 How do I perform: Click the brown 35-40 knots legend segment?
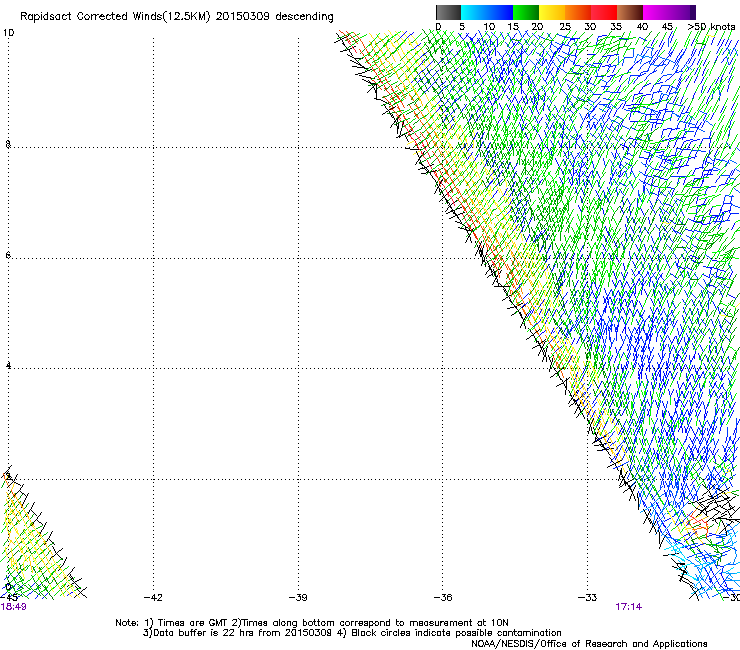coord(630,12)
